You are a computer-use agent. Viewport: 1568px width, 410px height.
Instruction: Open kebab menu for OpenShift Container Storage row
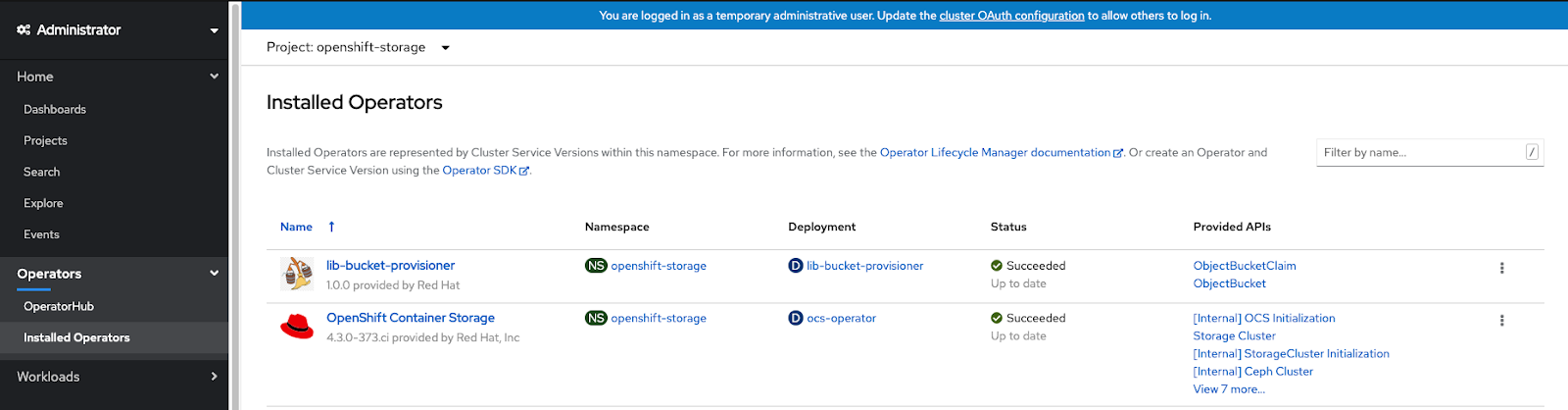coord(1501,321)
